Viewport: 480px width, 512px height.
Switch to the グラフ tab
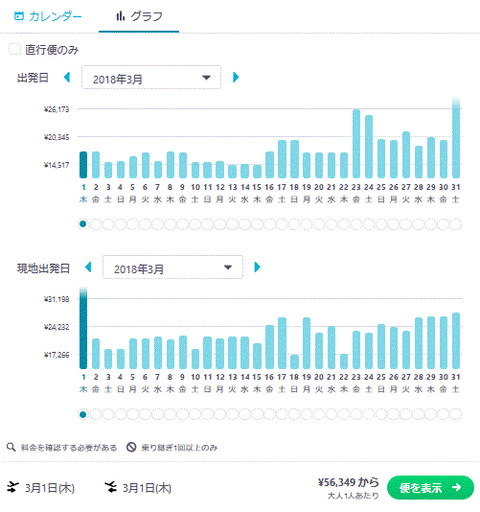point(139,16)
